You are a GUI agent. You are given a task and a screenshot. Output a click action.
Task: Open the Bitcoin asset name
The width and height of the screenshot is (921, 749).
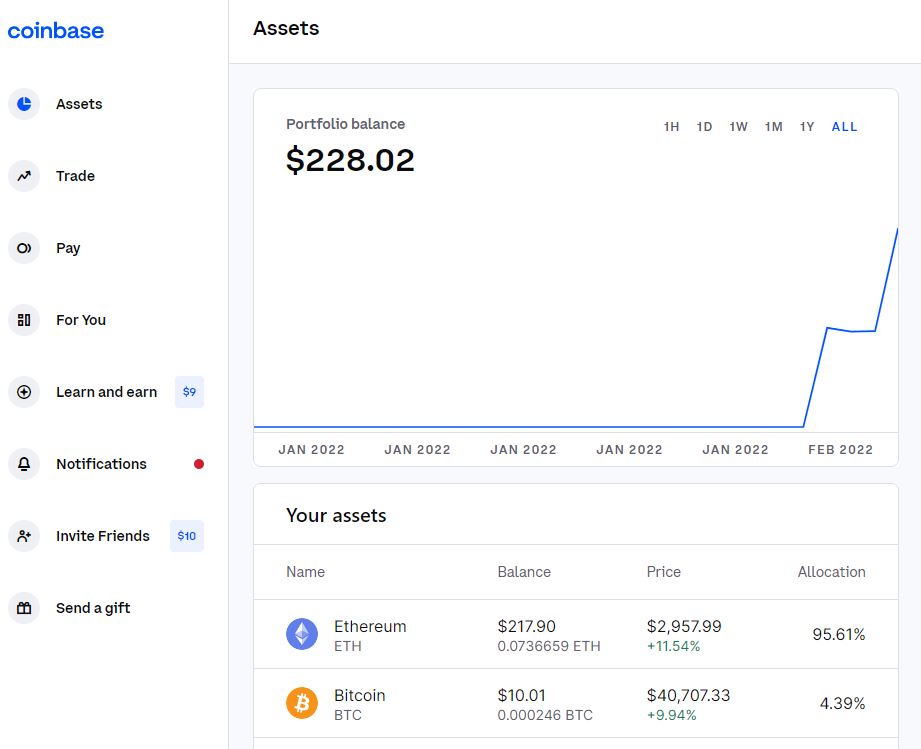[x=359, y=696]
